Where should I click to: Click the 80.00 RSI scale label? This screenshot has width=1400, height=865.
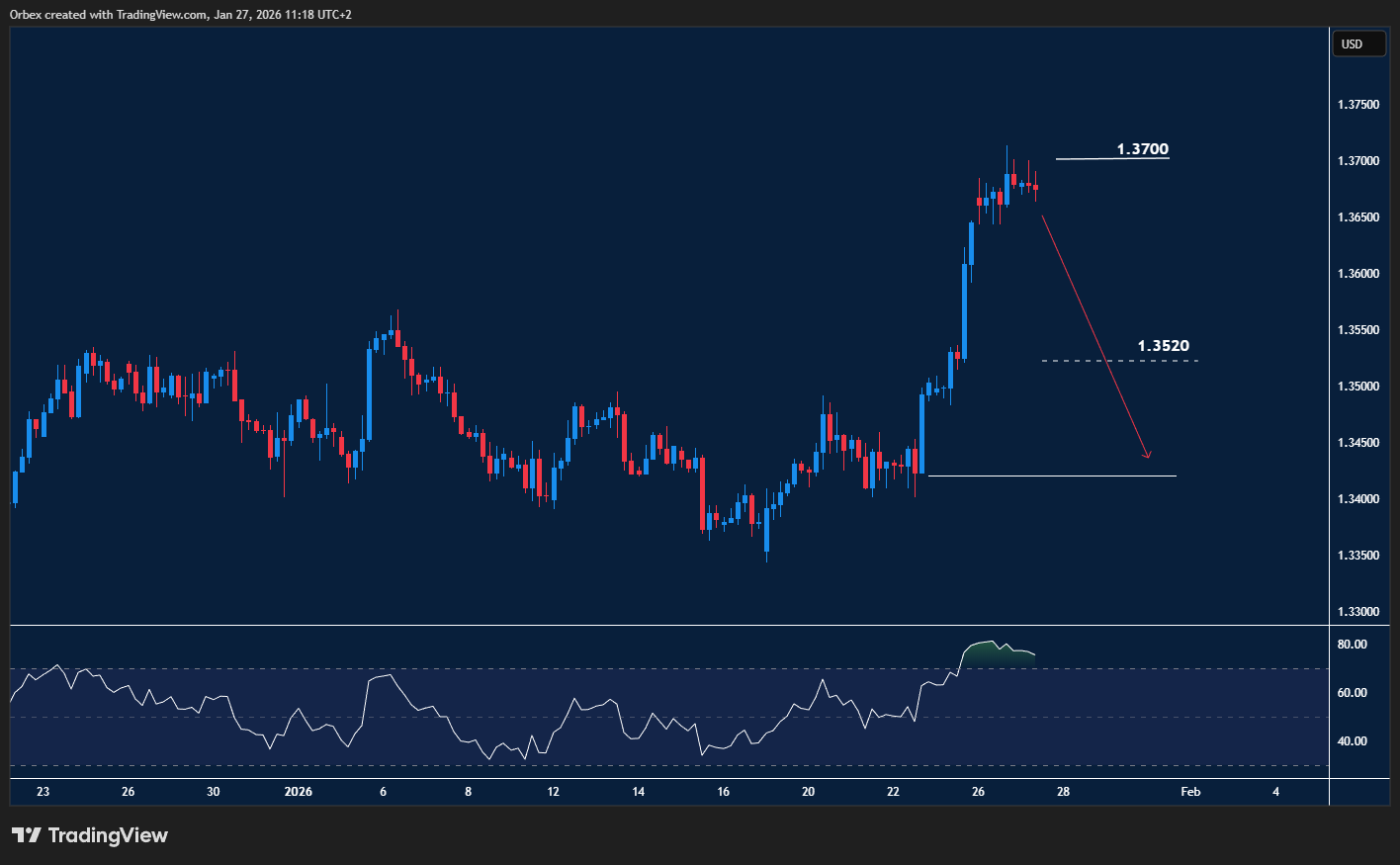tap(1353, 645)
